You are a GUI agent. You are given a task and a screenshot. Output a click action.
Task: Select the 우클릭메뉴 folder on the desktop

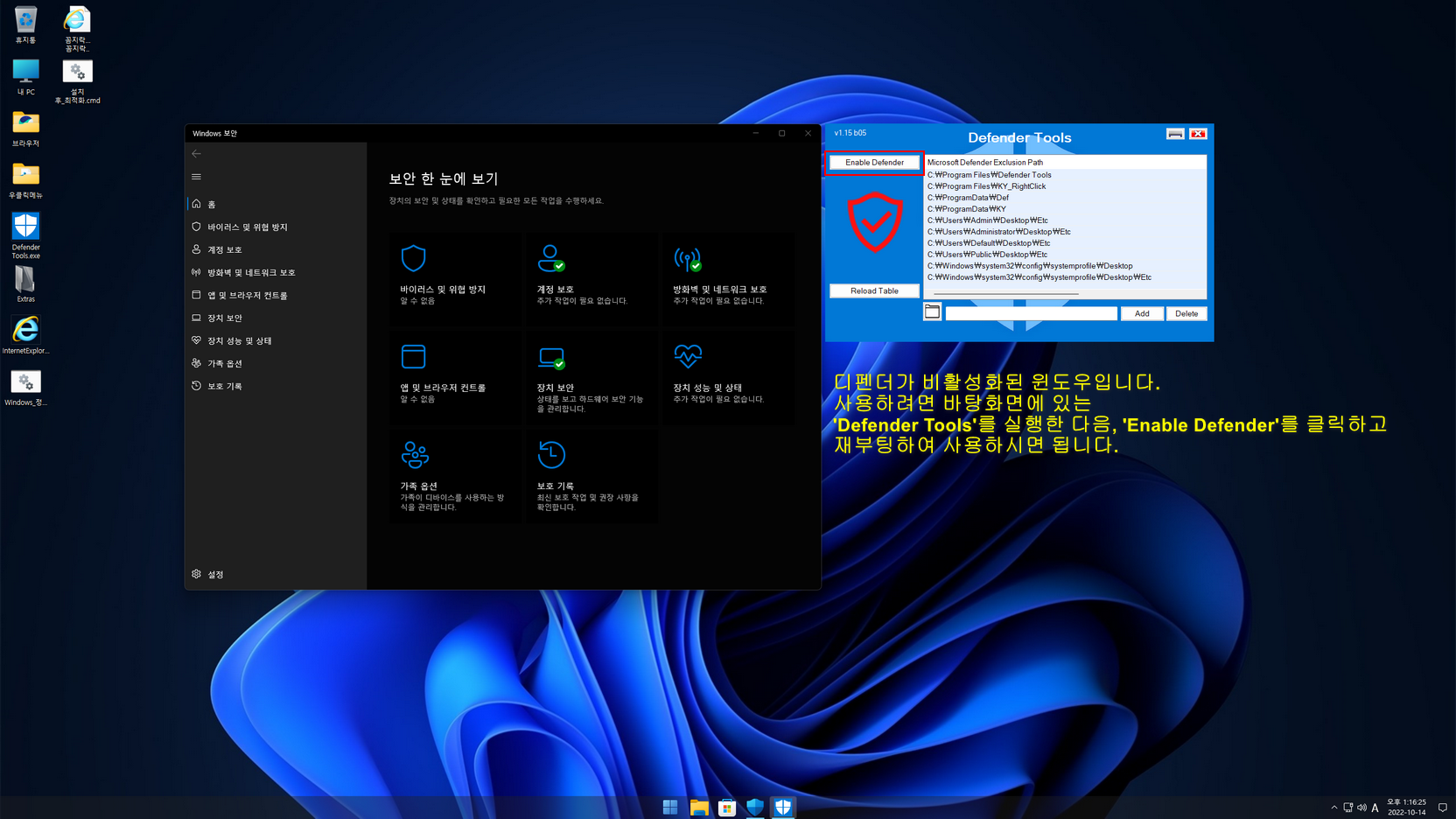[25, 180]
